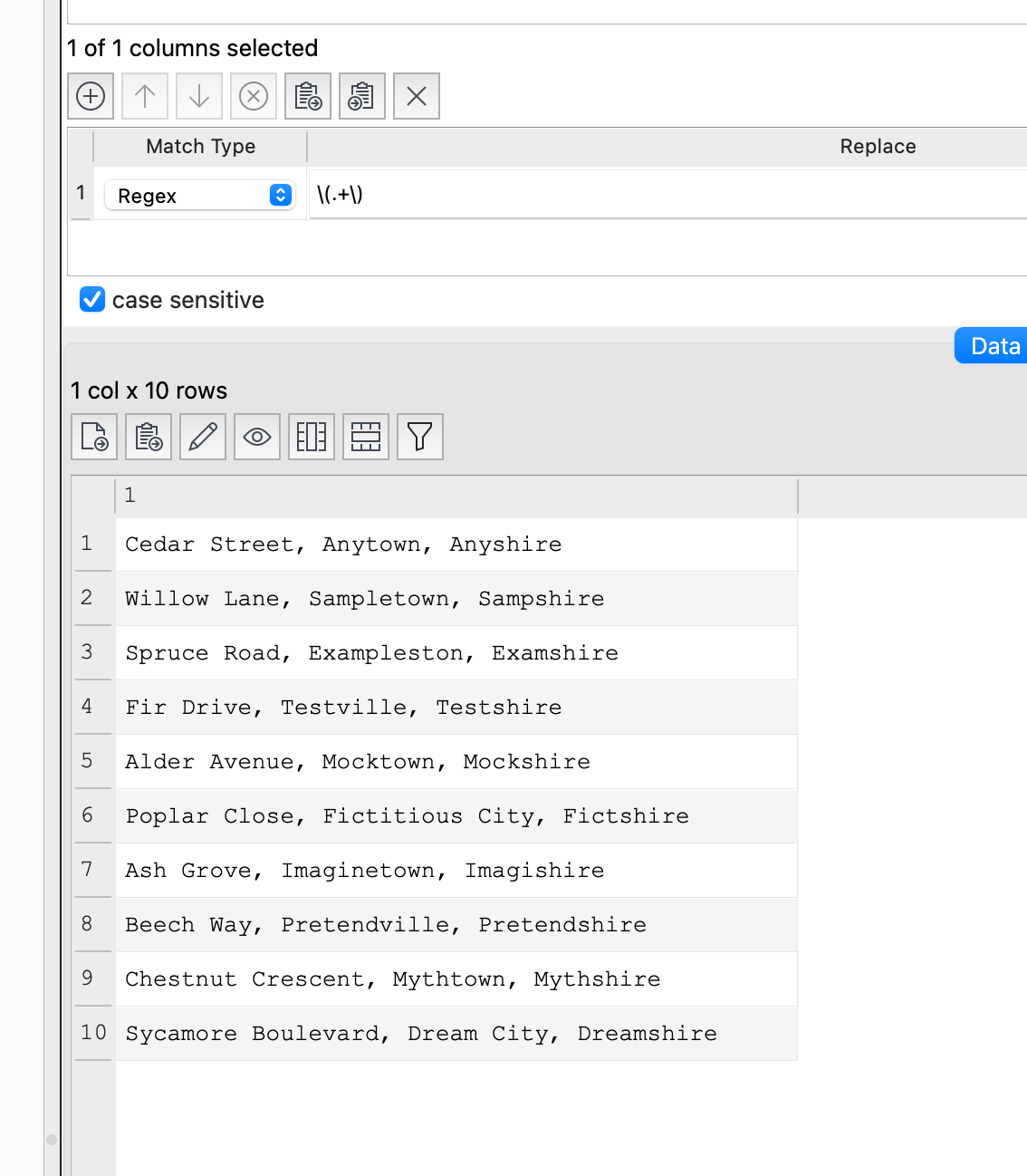Uncheck the case sensitive checkbox
This screenshot has height=1176, width=1027.
pyautogui.click(x=92, y=300)
